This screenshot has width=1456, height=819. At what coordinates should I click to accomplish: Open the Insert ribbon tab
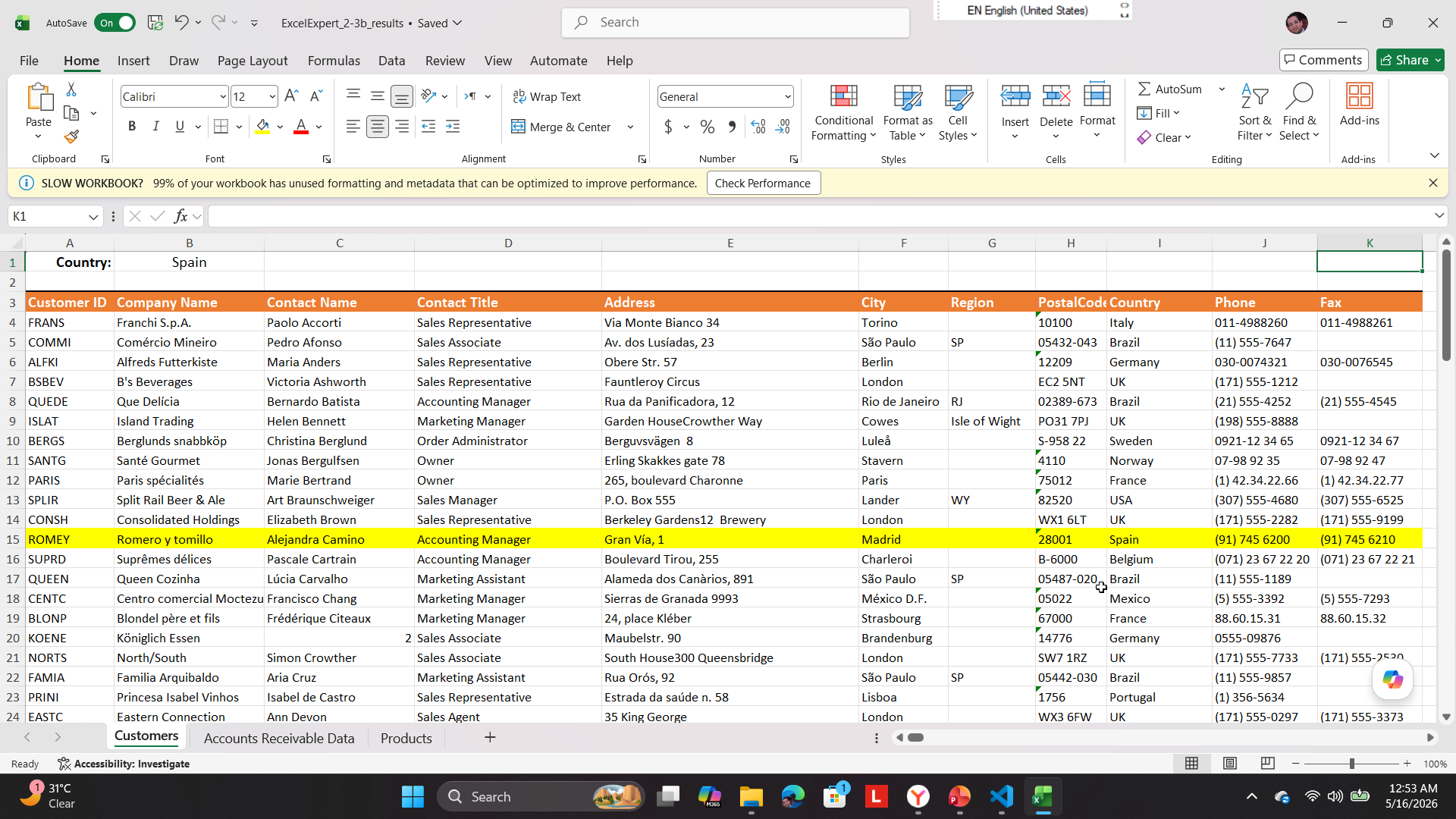pos(133,61)
